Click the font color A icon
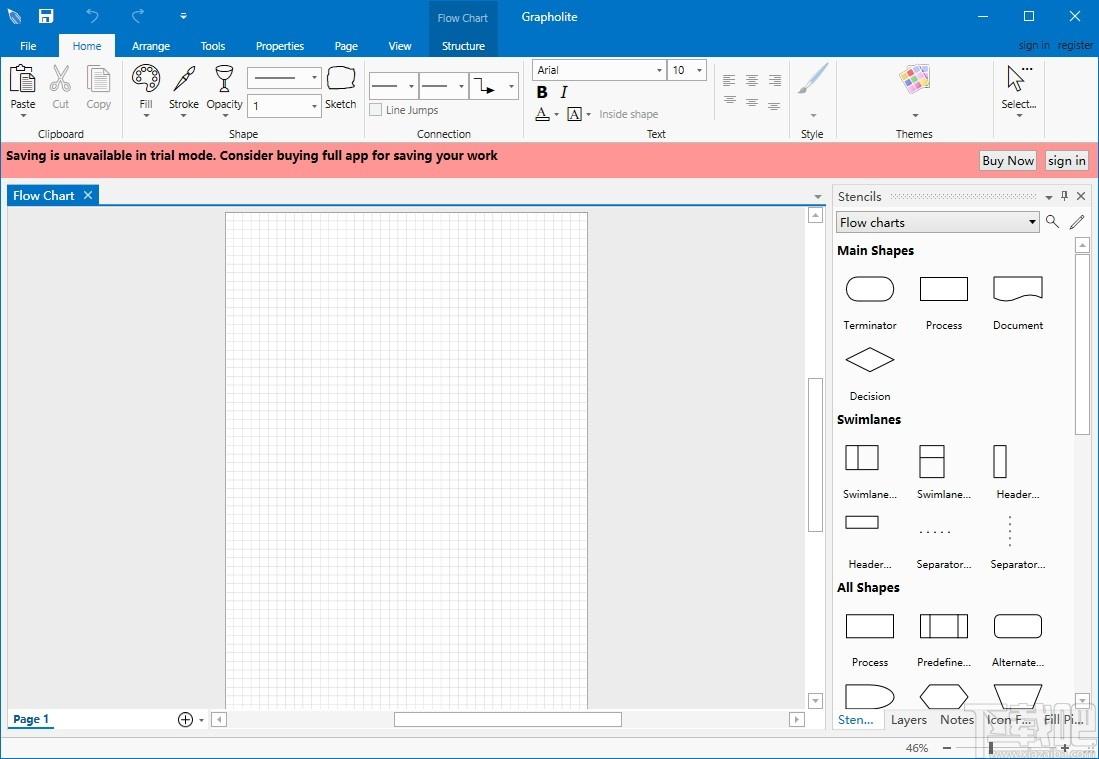Image resolution: width=1099 pixels, height=759 pixels. (542, 114)
